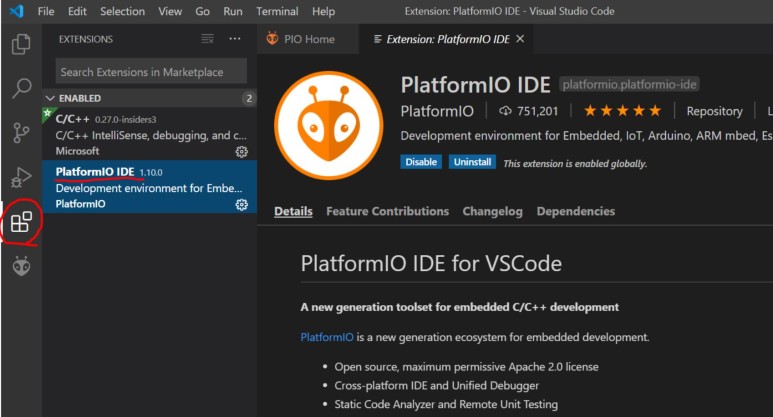Screen dimensions: 773x417
Task: Open the PlatformIO alien icon in activity bar
Action: click(x=21, y=266)
